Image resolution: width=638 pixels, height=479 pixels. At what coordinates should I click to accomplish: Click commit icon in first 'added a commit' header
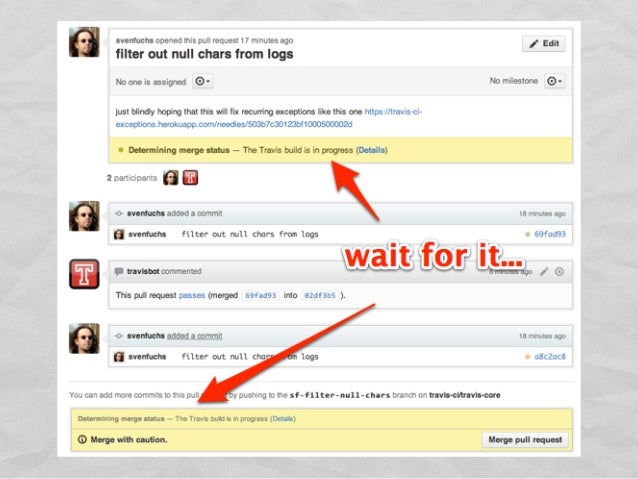coord(119,213)
